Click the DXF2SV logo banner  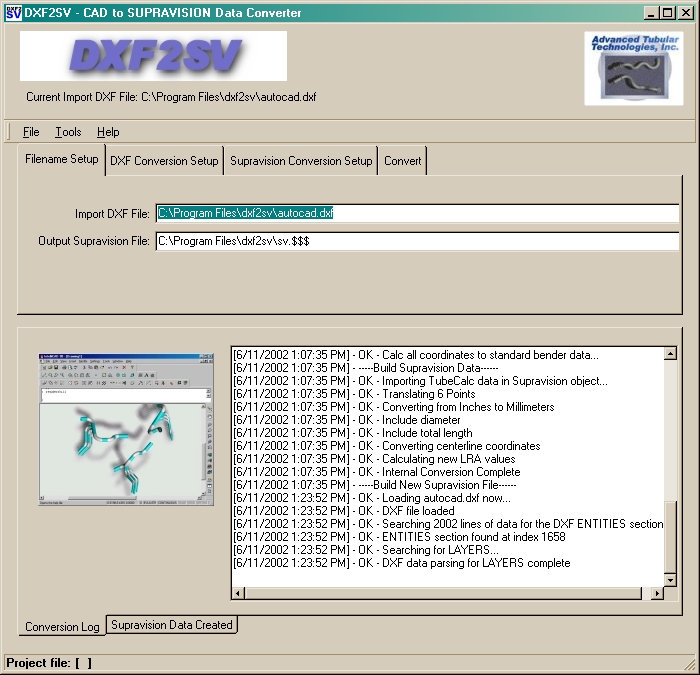point(153,56)
